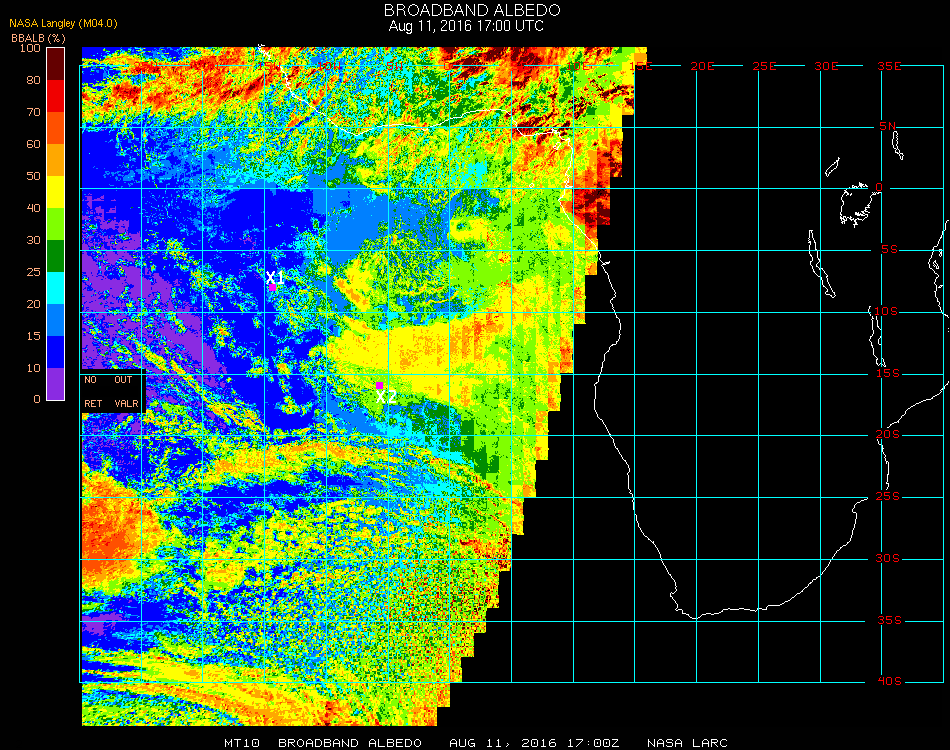Select the dark green 25-30 legend swatch
This screenshot has width=950, height=750.
pyautogui.click(x=56, y=256)
